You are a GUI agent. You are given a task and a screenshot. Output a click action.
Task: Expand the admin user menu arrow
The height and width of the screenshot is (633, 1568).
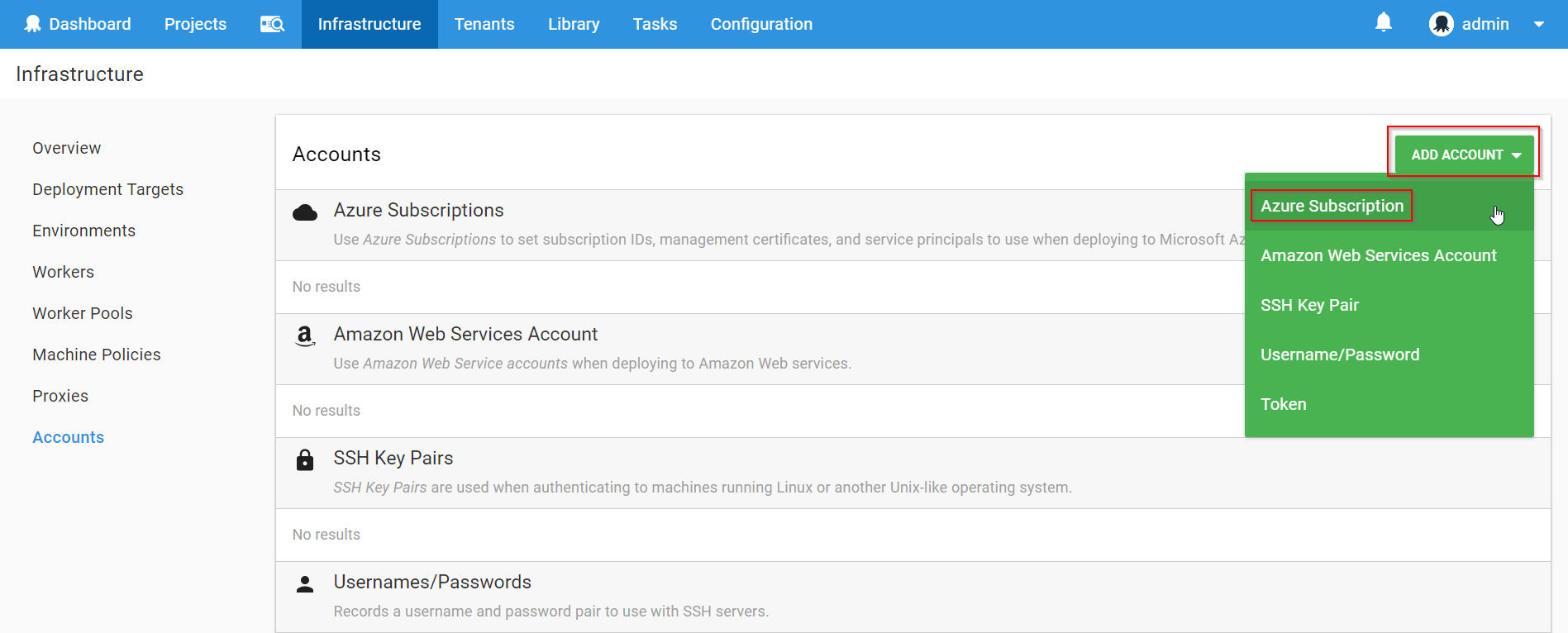[1539, 24]
